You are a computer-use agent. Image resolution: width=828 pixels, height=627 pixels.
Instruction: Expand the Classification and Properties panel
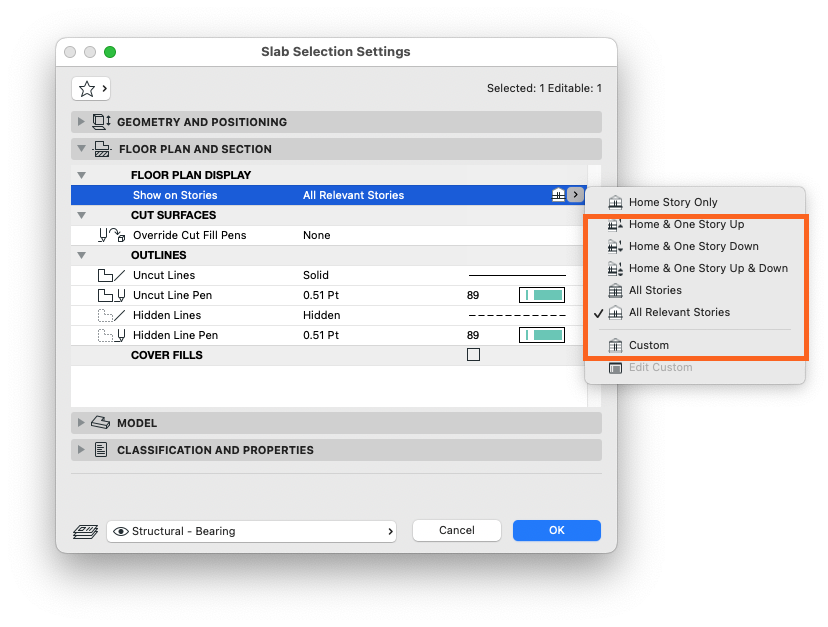pos(81,450)
